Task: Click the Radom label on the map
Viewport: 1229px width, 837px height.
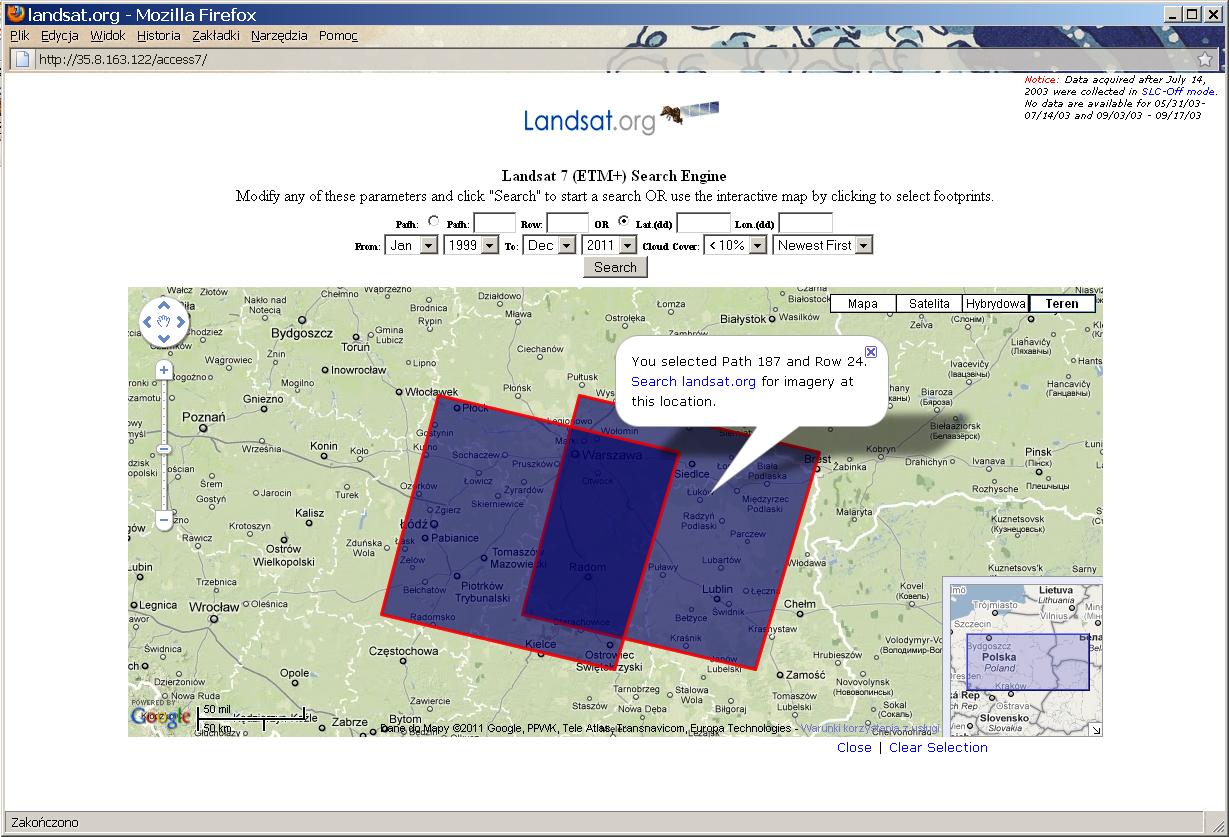Action: pos(587,567)
